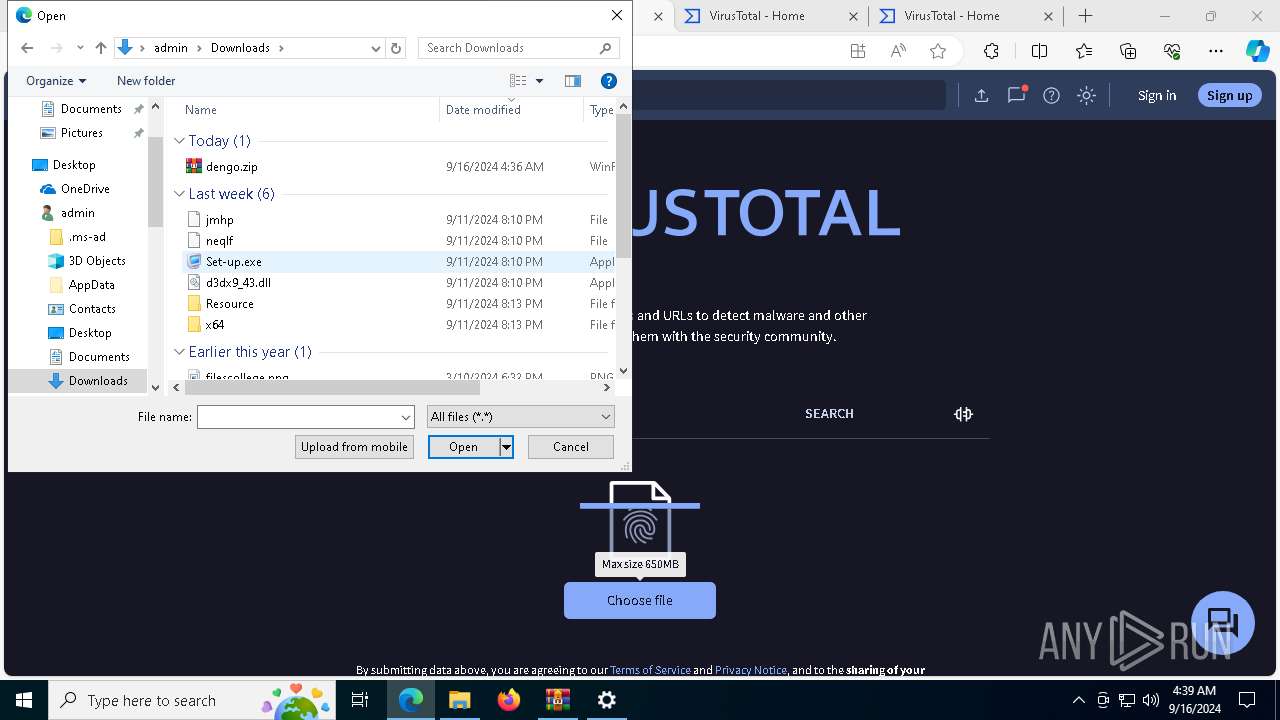1280x720 pixels.
Task: Click the Sign in link
Action: 1157,96
